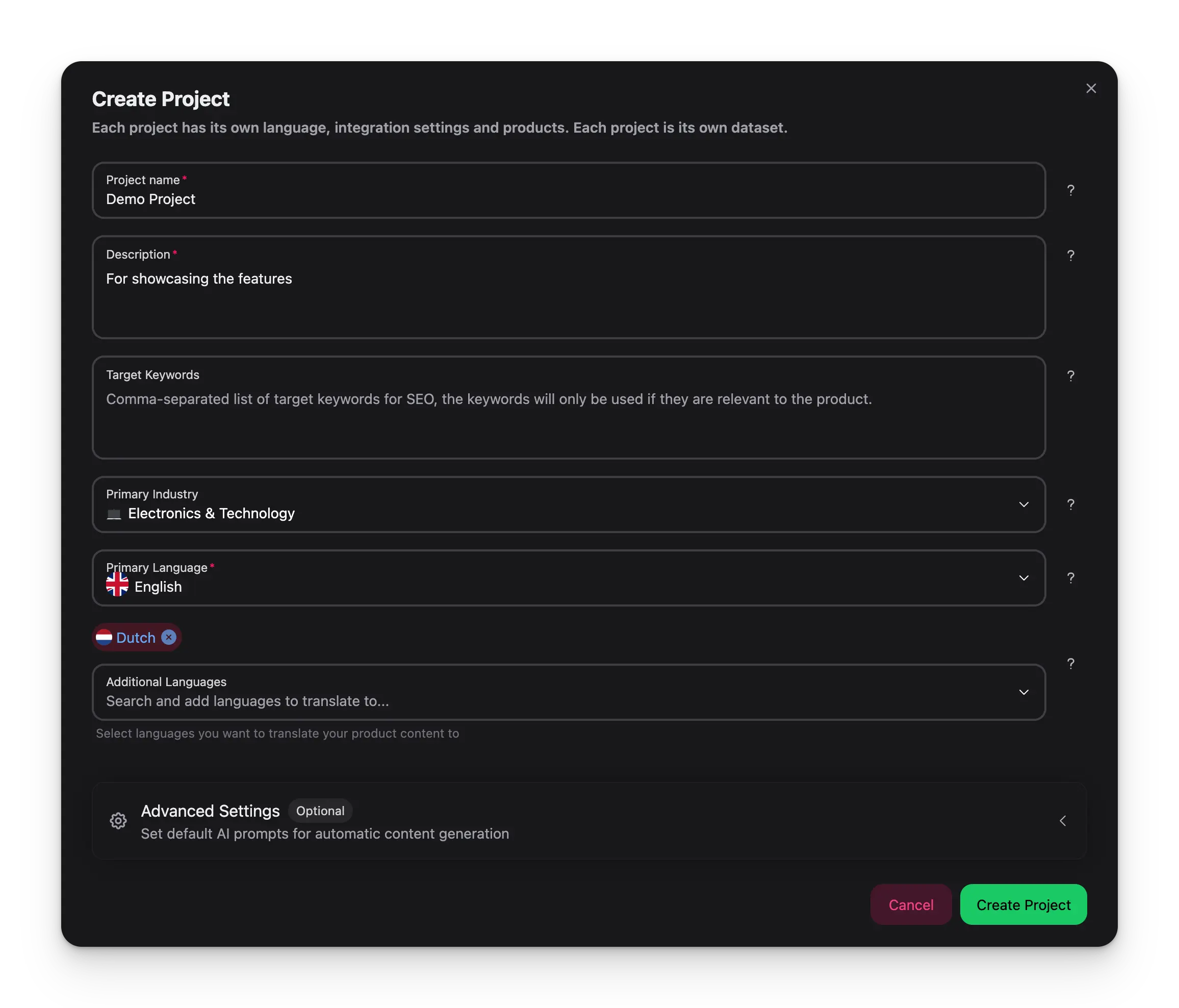Click the Dutch flag on the language chip

(x=105, y=638)
